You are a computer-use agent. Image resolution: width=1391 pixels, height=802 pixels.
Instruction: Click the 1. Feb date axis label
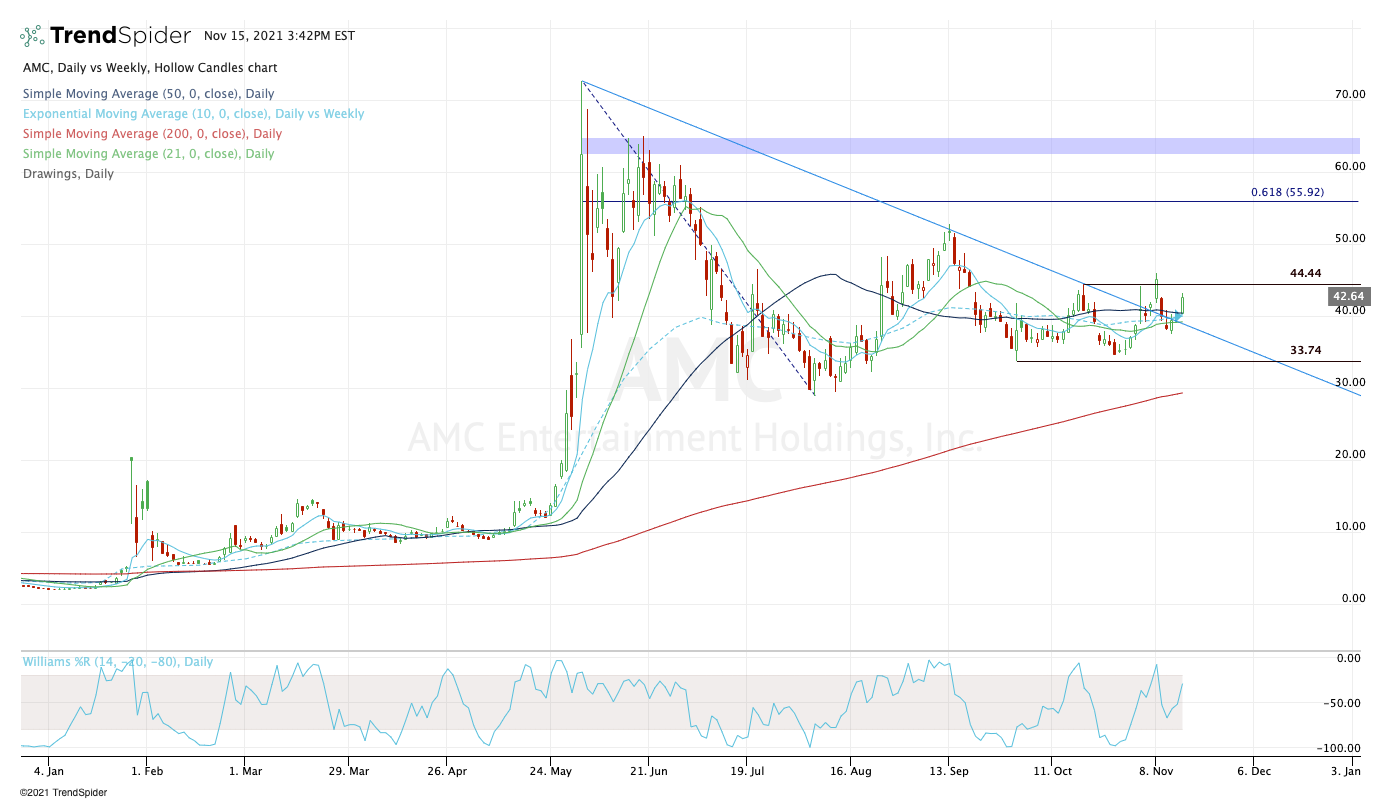[x=146, y=772]
